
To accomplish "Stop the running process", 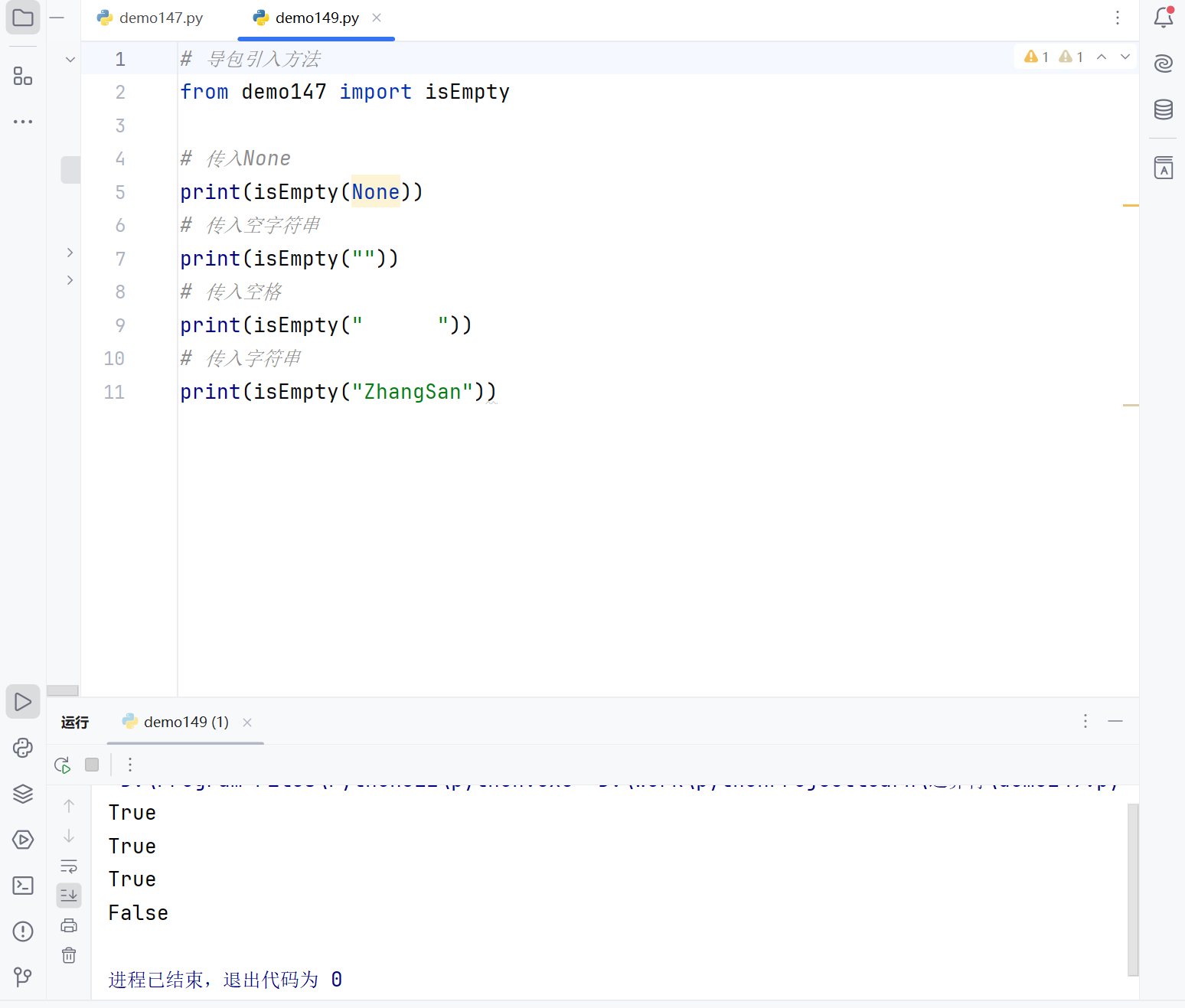I will click(x=92, y=765).
